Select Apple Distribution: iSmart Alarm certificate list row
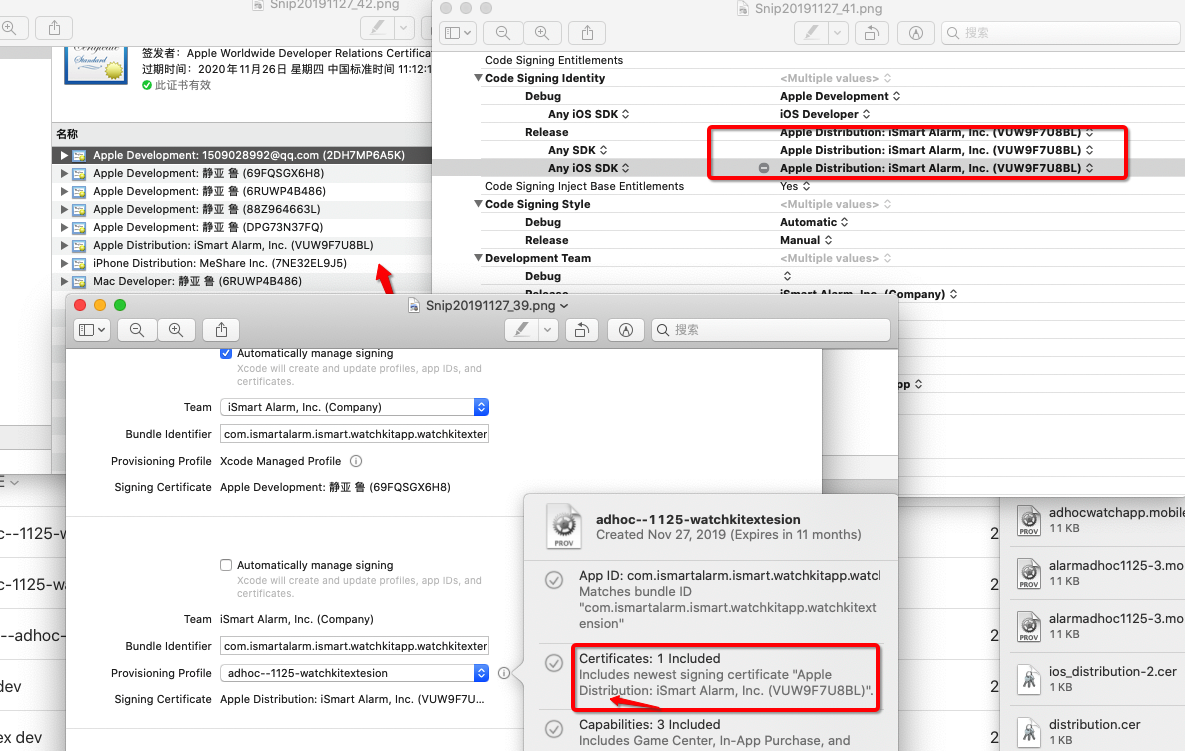 [x=242, y=245]
